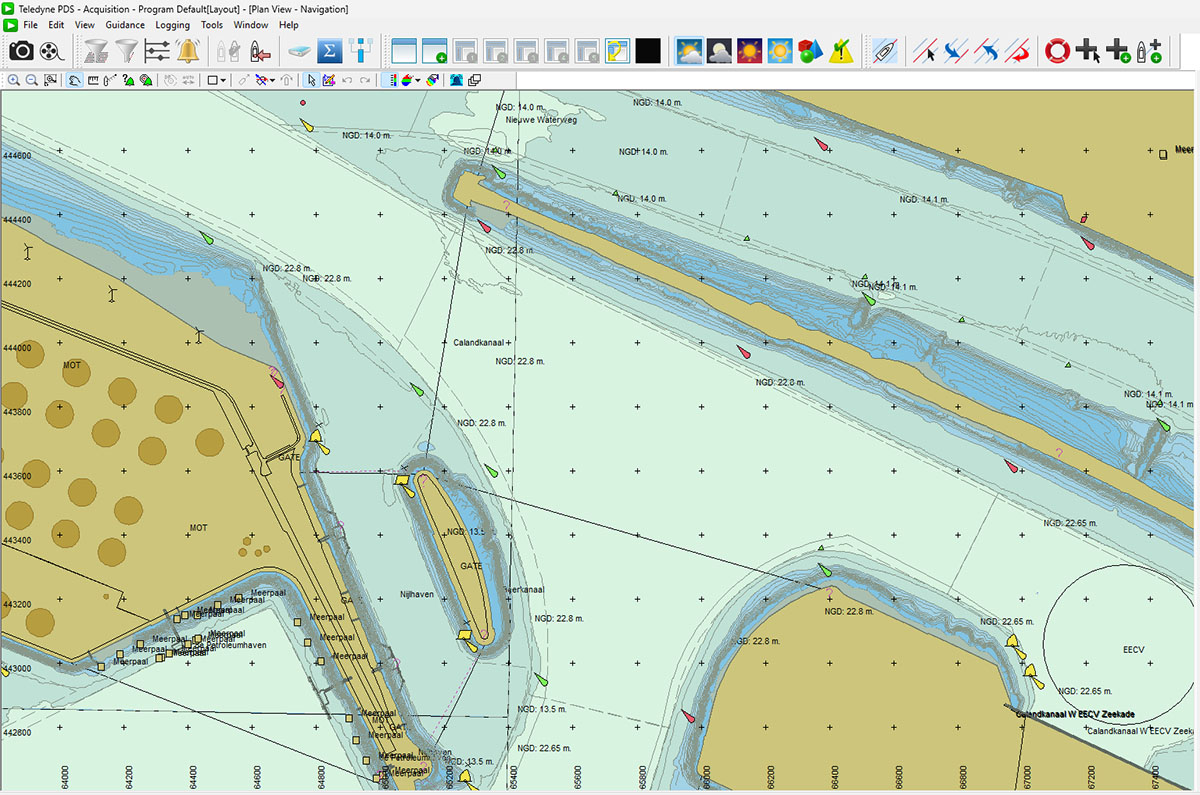Open the Logging menu
Image resolution: width=1200 pixels, height=795 pixels.
point(172,24)
